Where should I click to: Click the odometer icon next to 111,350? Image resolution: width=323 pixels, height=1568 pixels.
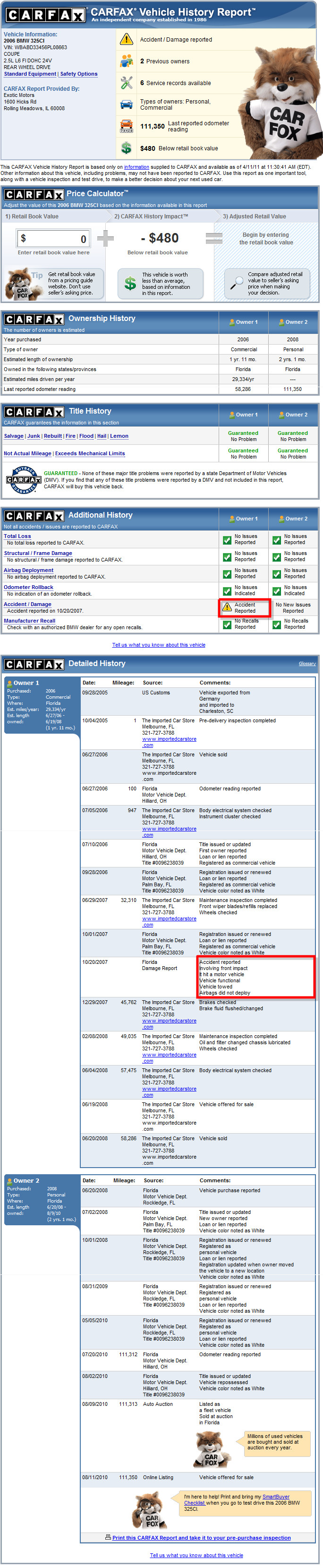point(127,127)
